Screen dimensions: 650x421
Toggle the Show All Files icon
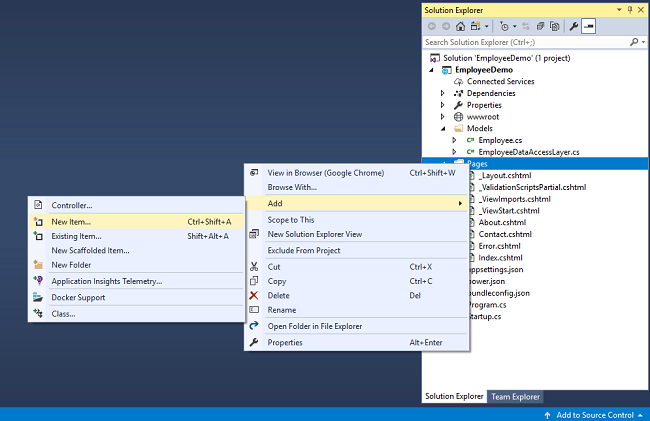coord(554,27)
